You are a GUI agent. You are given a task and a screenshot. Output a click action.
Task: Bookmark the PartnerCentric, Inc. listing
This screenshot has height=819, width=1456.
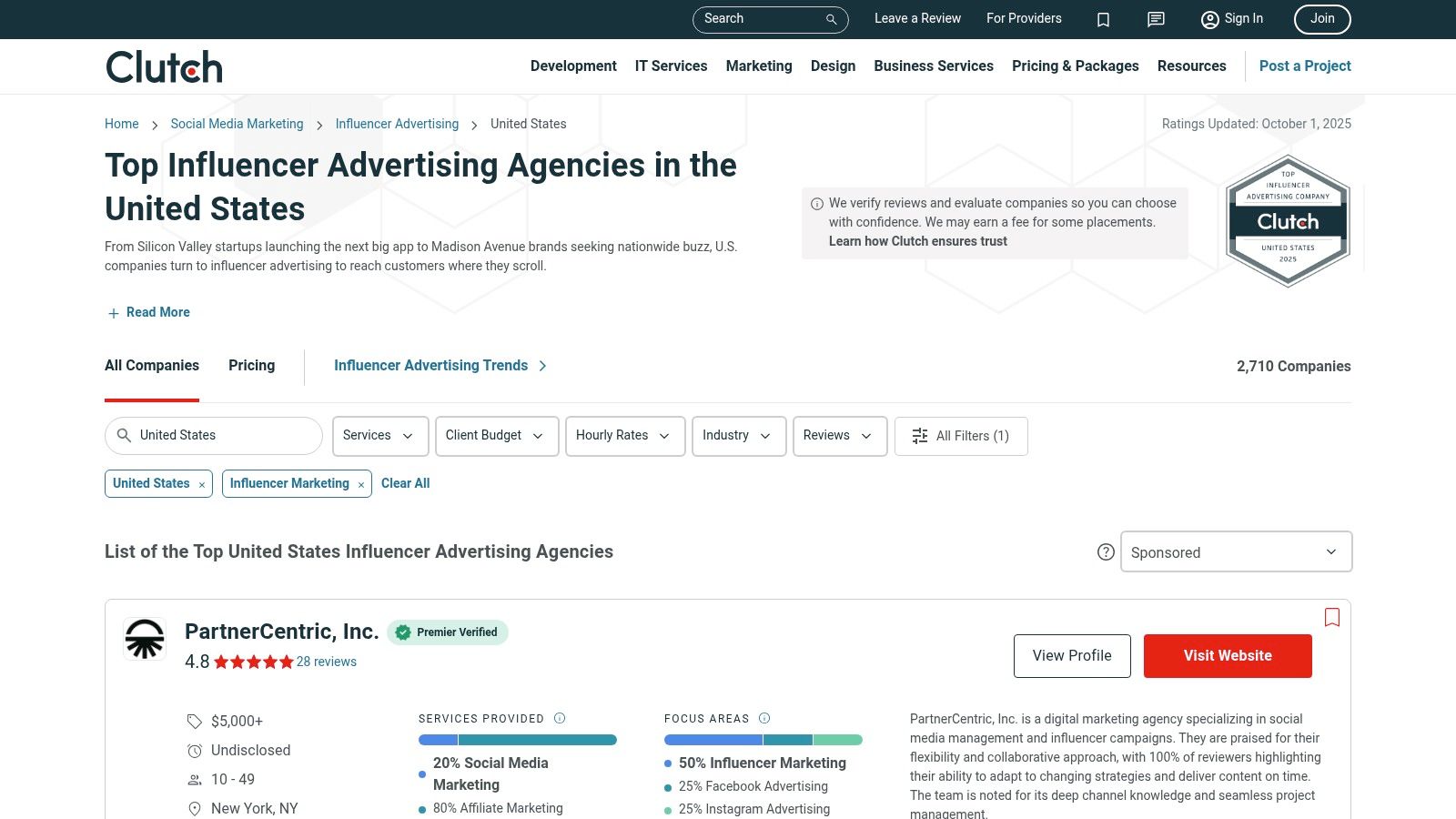coord(1332,618)
